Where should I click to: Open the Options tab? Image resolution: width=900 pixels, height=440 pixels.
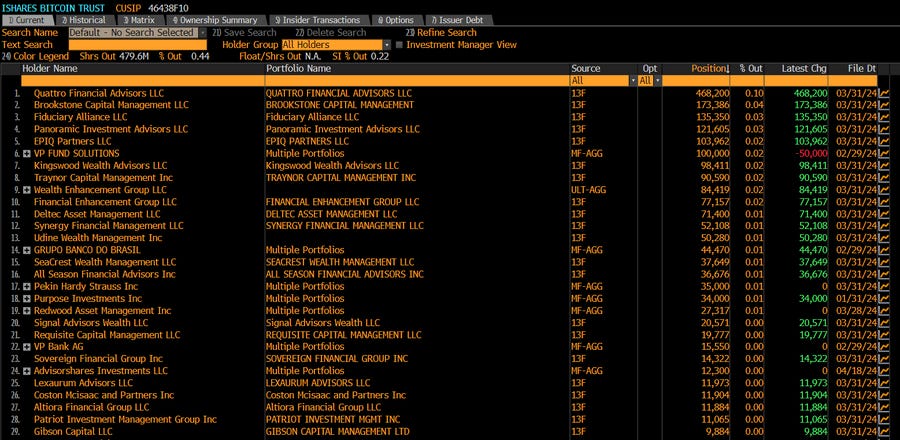395,20
